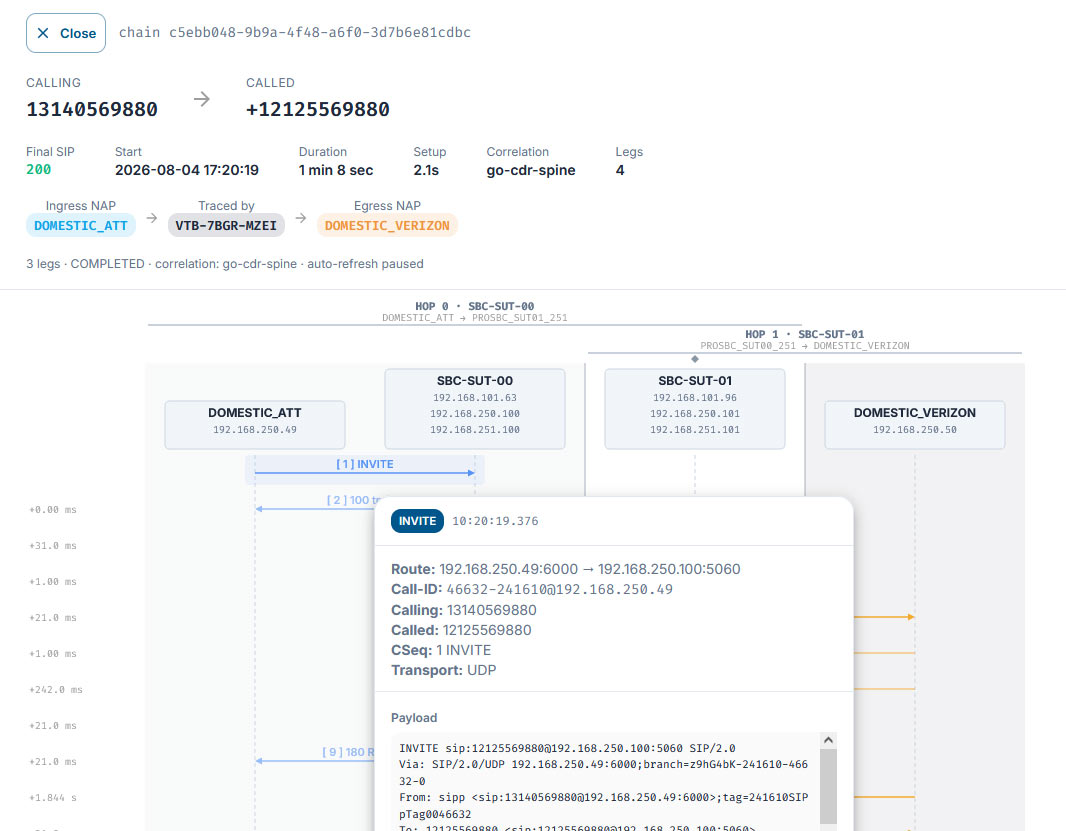This screenshot has width=1066, height=831.
Task: Select the SBC-SUT-01 node box
Action: (x=695, y=409)
